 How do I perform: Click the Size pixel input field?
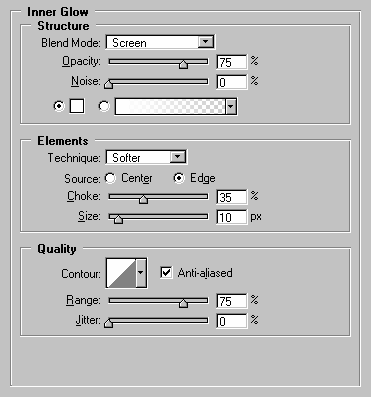(232, 217)
